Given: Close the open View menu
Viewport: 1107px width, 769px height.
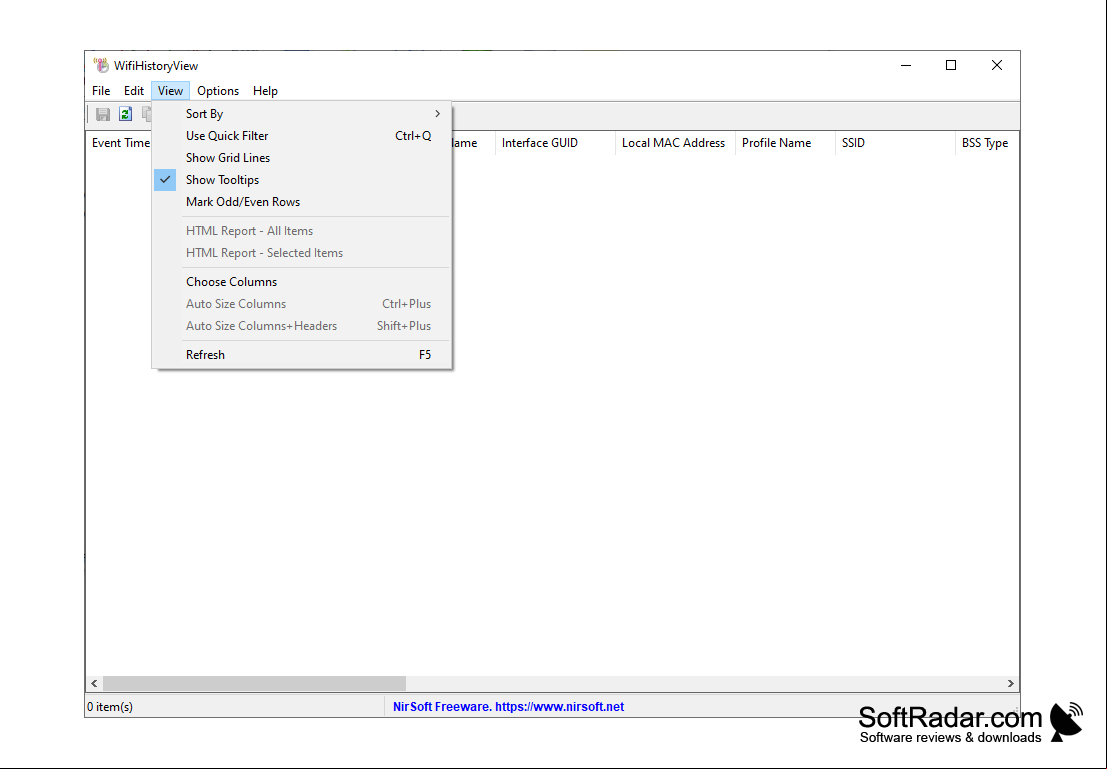Looking at the screenshot, I should click(170, 91).
